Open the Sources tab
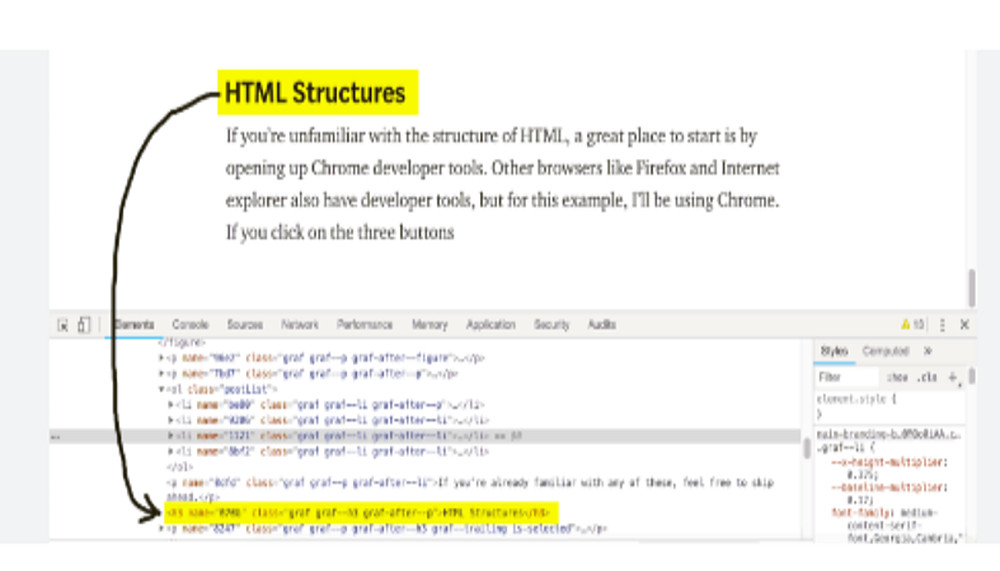 coord(245,325)
